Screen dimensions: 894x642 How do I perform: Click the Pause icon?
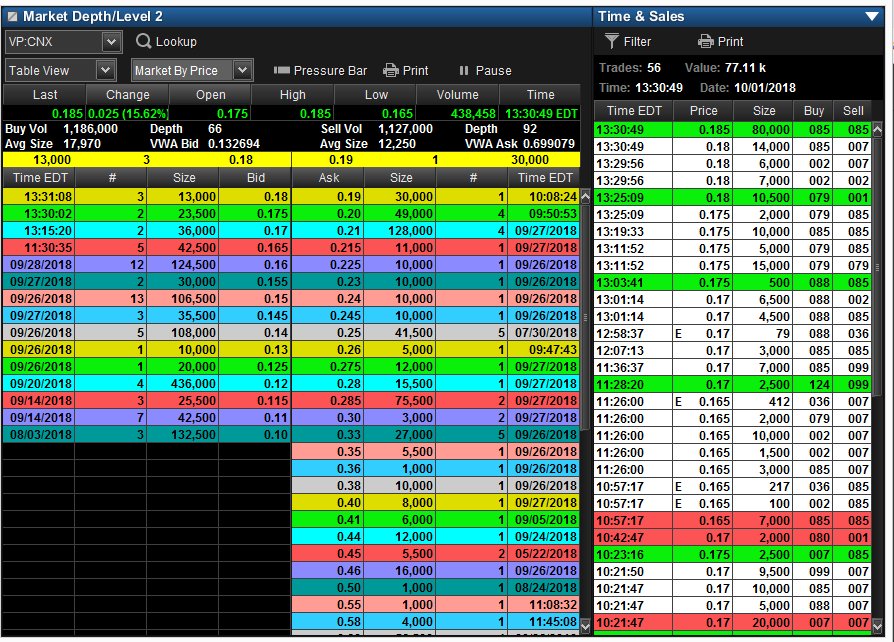pos(464,70)
